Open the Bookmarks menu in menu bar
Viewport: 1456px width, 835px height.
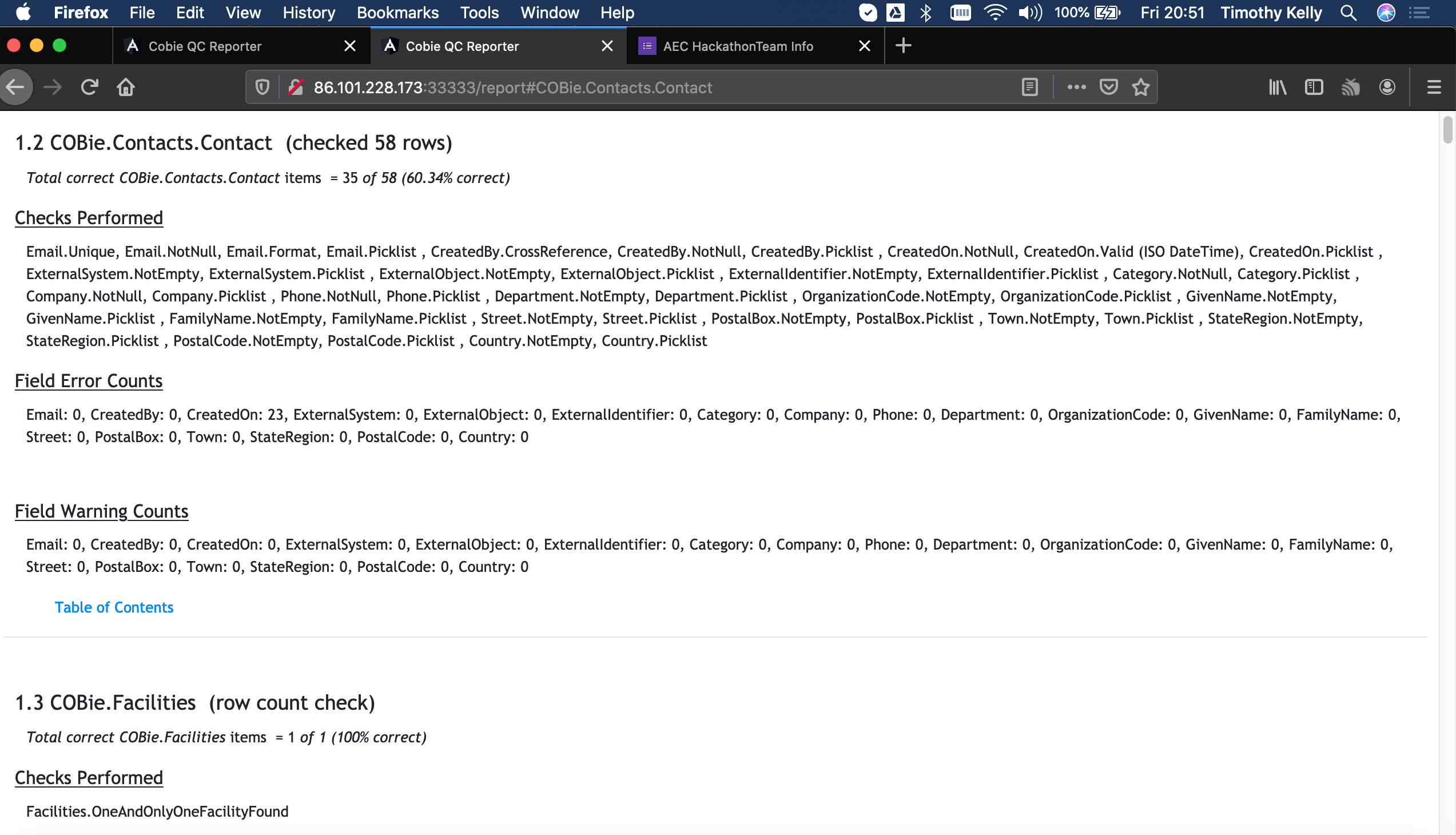tap(397, 13)
